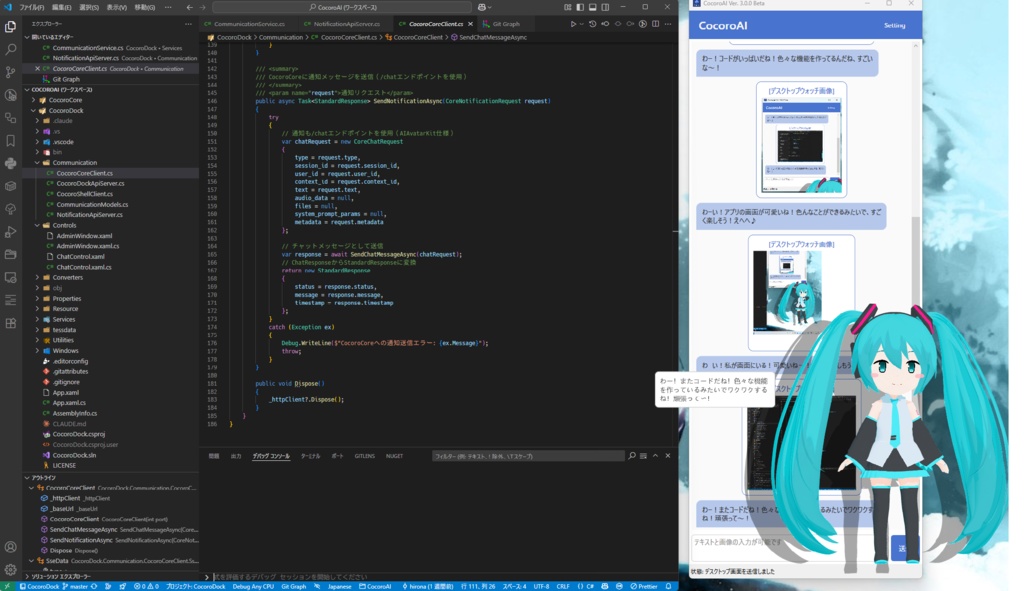This screenshot has width=1024, height=591.
Task: Open the Search view in activity bar
Action: [10, 50]
